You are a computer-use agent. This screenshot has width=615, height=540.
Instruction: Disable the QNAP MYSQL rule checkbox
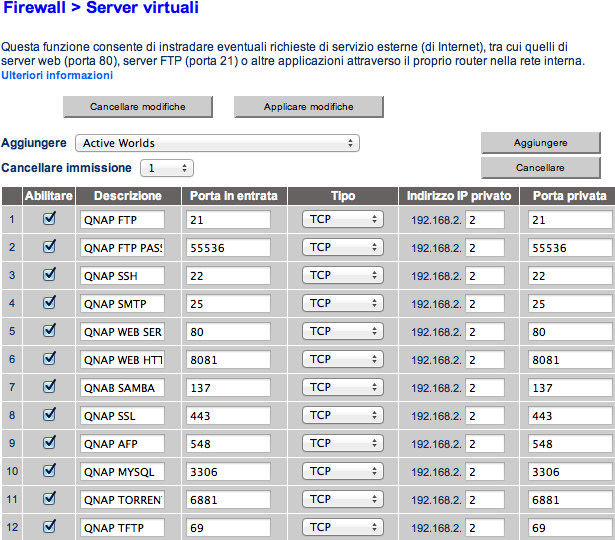point(49,470)
